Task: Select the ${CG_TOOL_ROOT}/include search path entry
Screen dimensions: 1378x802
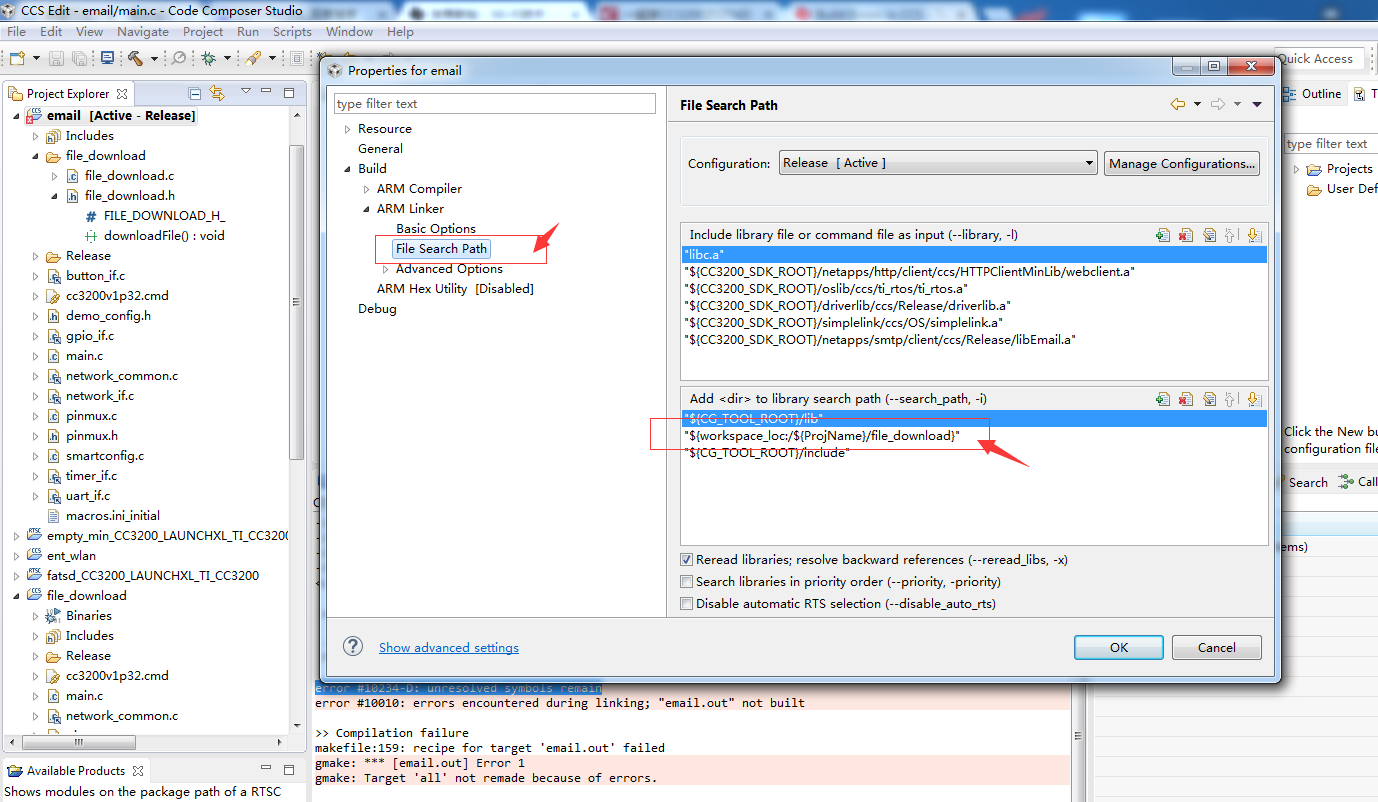Action: coord(766,453)
